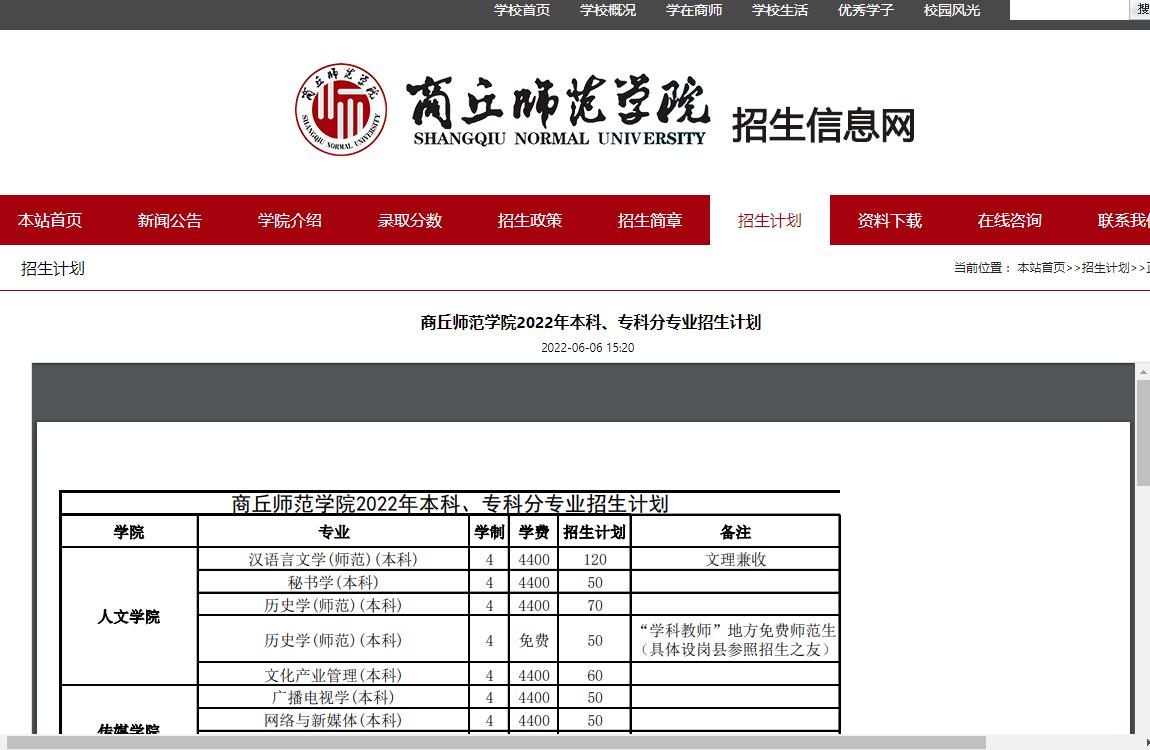Open 学在商师 in top bar

coord(694,10)
